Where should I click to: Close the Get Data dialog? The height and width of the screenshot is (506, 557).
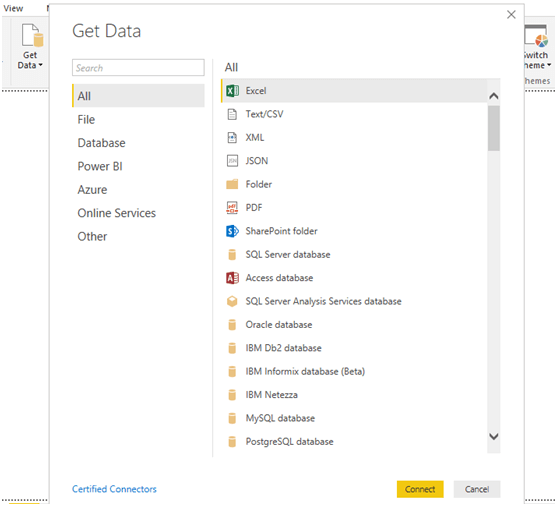coord(511,15)
